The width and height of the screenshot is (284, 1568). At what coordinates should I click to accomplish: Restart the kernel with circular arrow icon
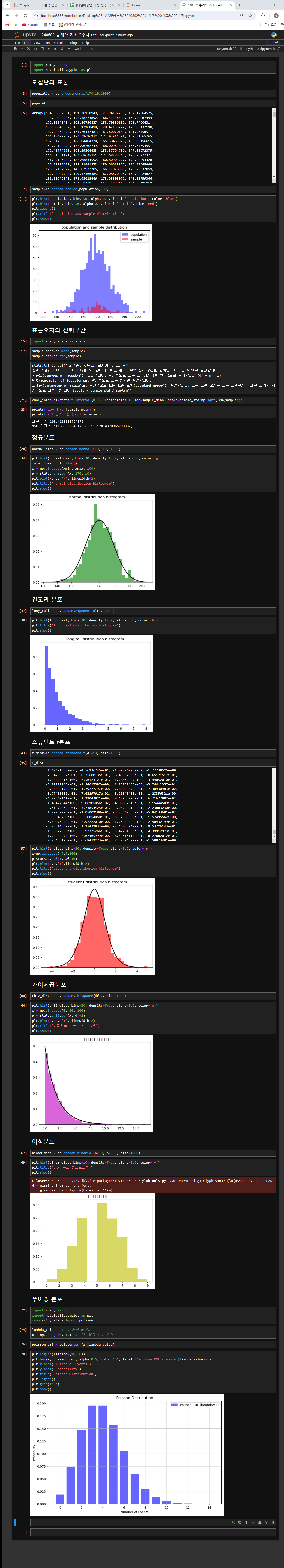tap(62, 49)
